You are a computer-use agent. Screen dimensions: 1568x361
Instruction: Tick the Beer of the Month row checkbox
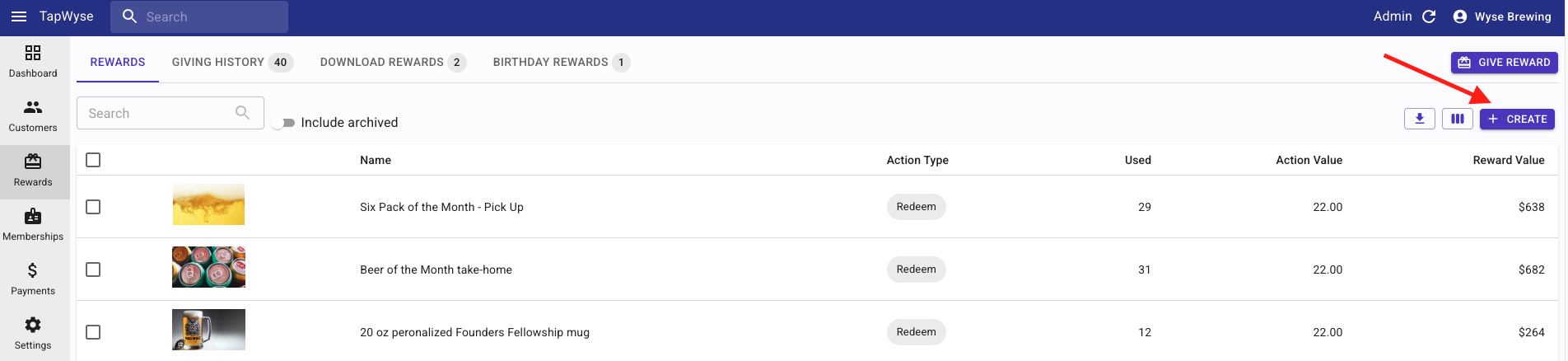[x=93, y=270]
